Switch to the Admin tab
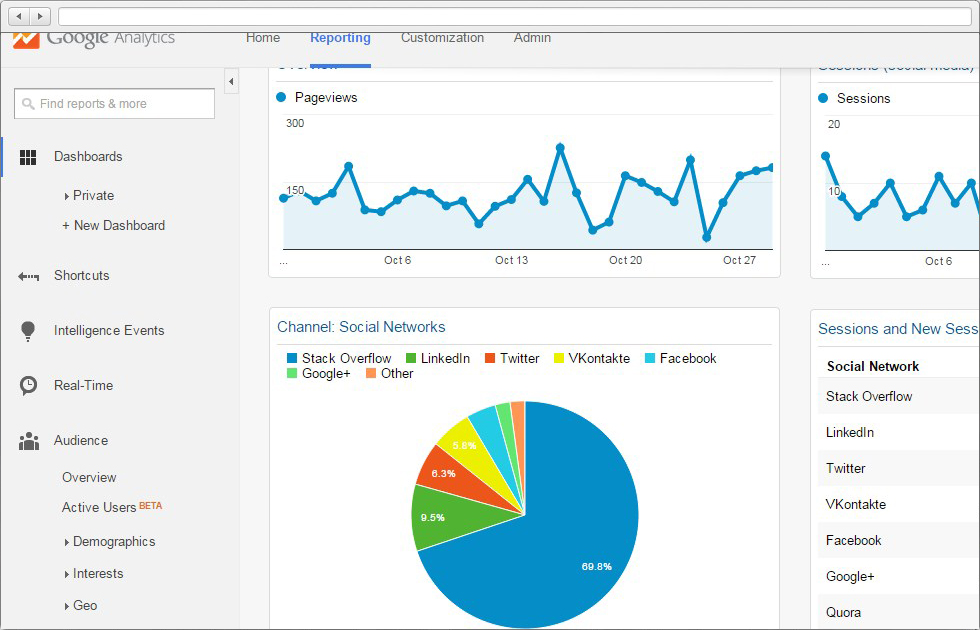Screen dimensions: 980x630 pyautogui.click(x=532, y=38)
